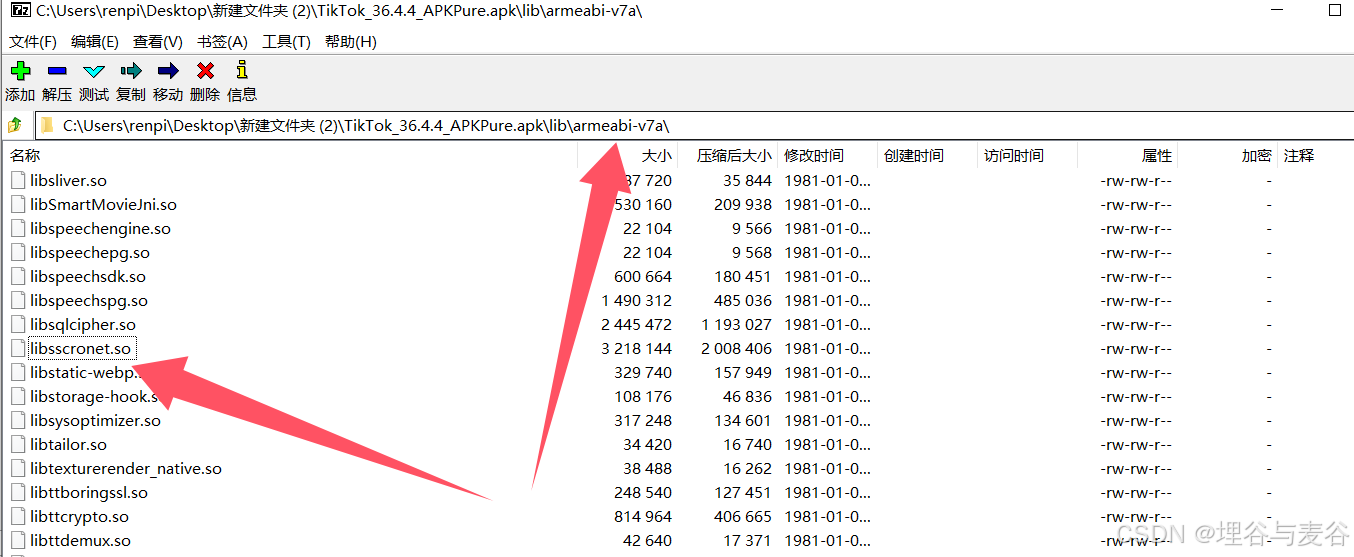The height and width of the screenshot is (557, 1354).
Task: Select the libsqlcipher.so file name
Action: (x=82, y=325)
